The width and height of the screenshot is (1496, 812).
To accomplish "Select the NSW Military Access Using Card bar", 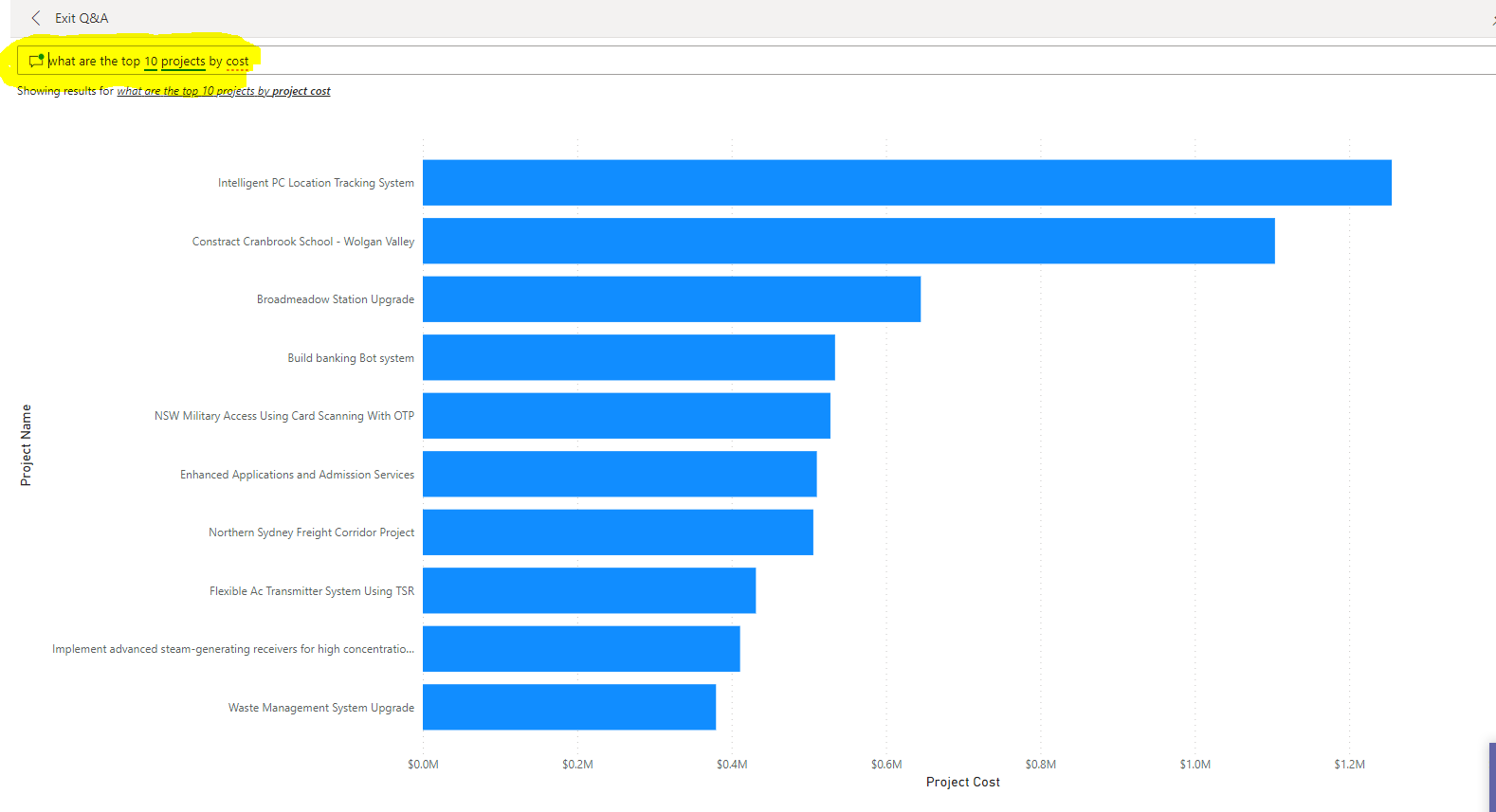I will coord(627,416).
